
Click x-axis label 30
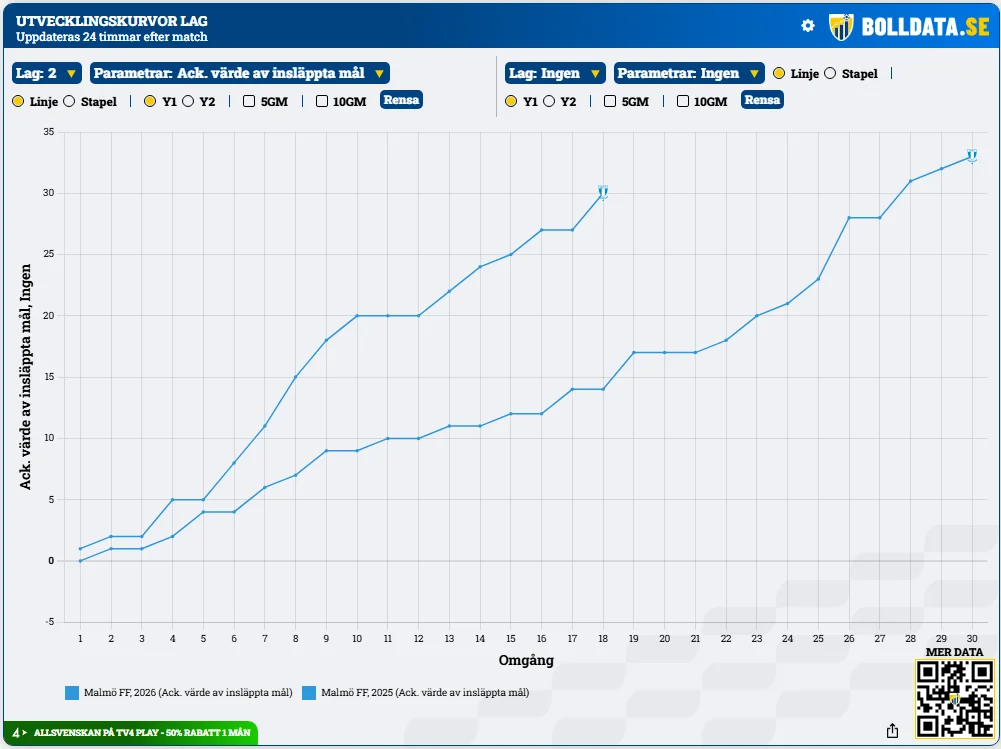[972, 639]
